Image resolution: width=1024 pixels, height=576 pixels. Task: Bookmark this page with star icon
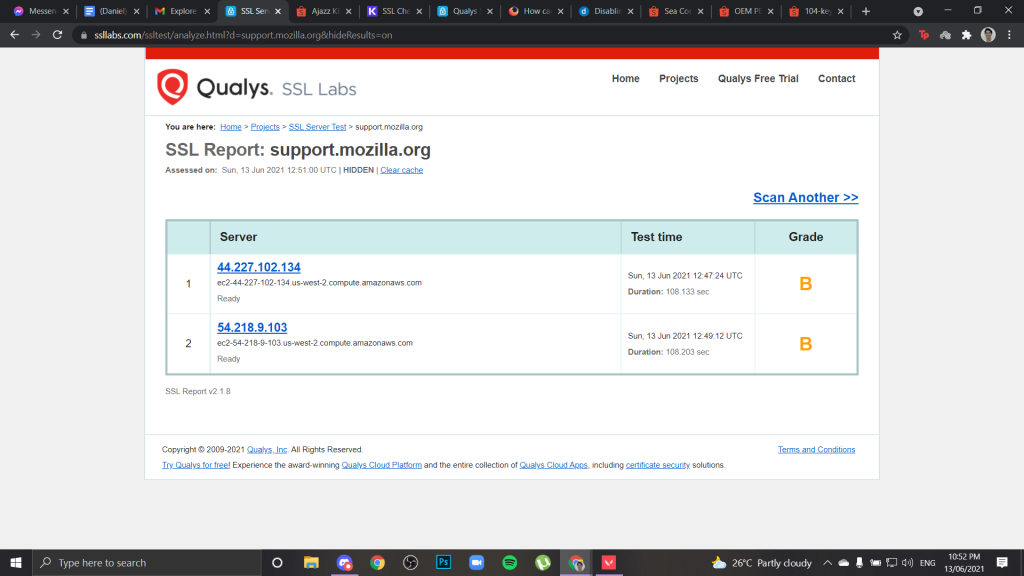[x=897, y=35]
